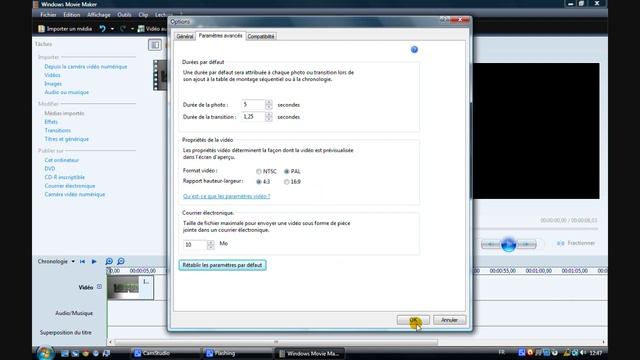Open the Affichage menu
The width and height of the screenshot is (640, 360).
(99, 15)
